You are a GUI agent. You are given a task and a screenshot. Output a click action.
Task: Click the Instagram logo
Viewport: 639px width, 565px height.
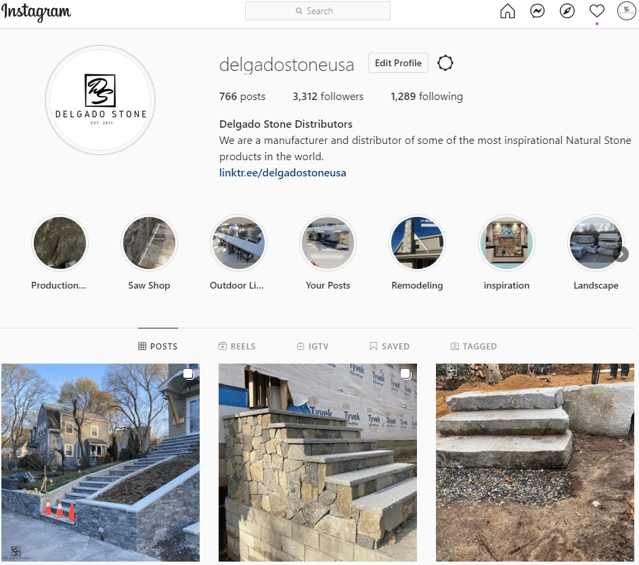click(x=36, y=12)
